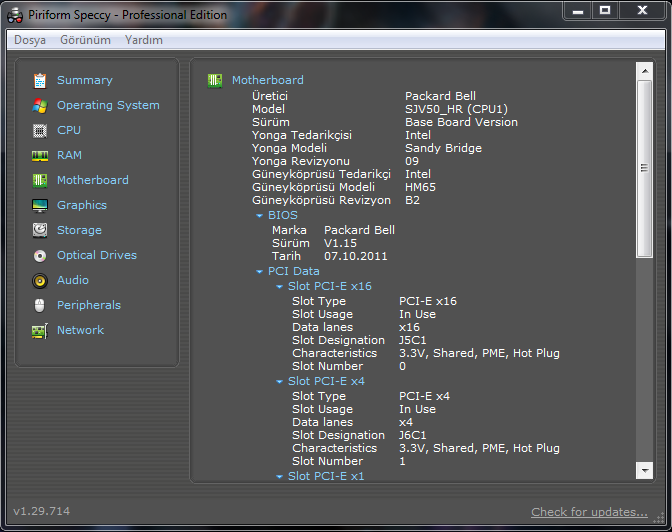Open the Dosya menu
The image size is (672, 532).
tap(30, 40)
